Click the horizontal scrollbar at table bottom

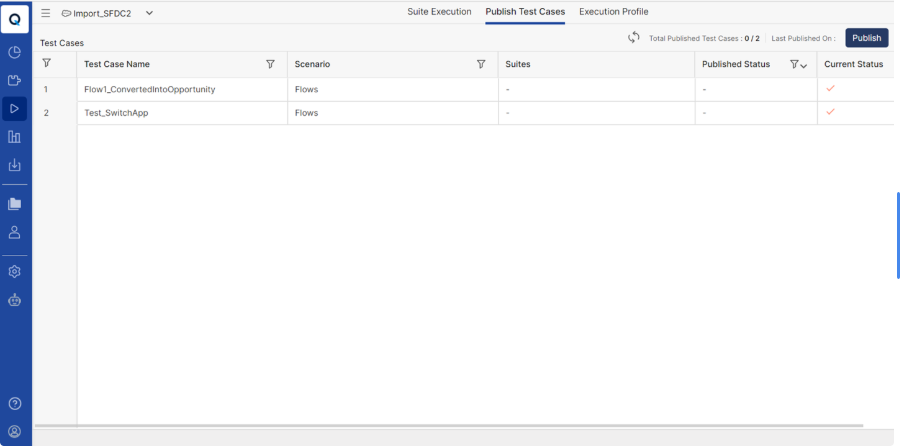pyautogui.click(x=449, y=426)
